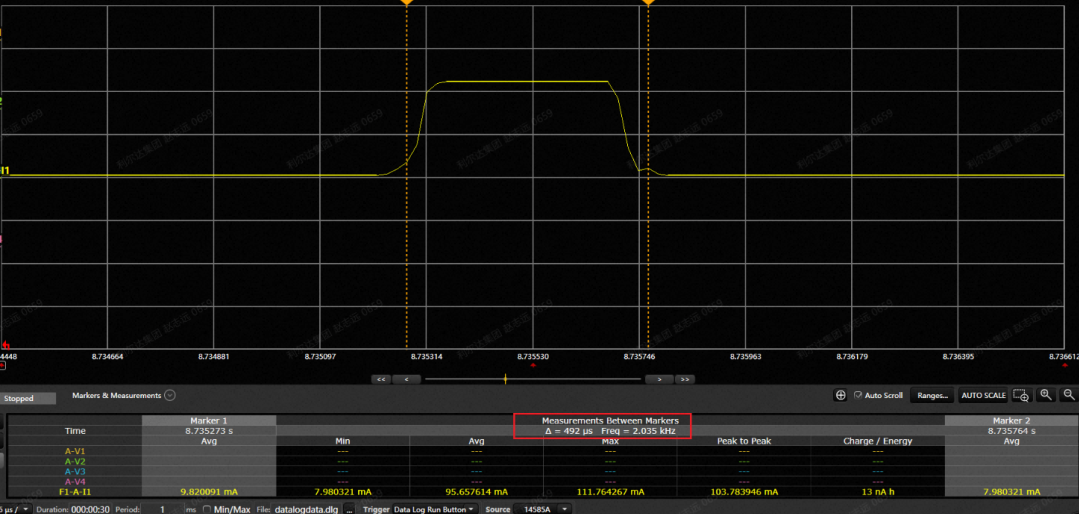
Task: Open the Trigger Data Log Run Button dropdown
Action: coord(434,509)
